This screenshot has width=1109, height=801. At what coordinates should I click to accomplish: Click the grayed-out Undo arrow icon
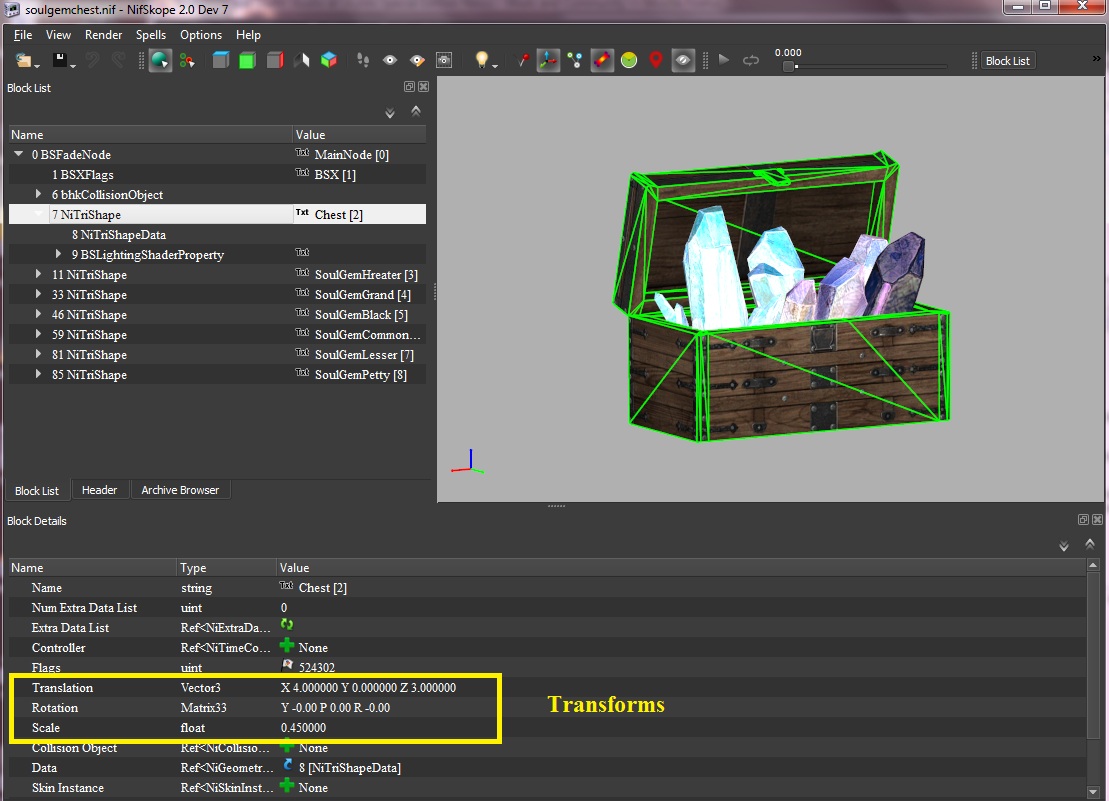click(92, 61)
